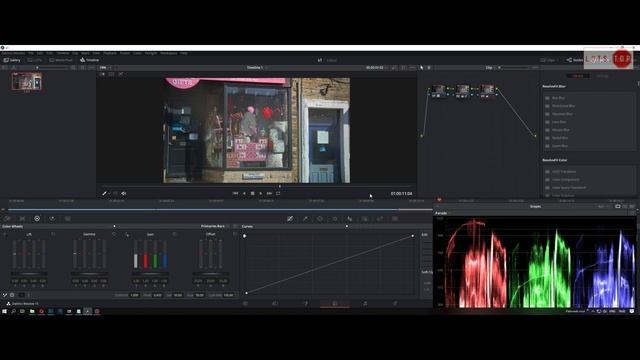Play the clip in reverse
This screenshot has width=640, height=360.
click(x=244, y=193)
